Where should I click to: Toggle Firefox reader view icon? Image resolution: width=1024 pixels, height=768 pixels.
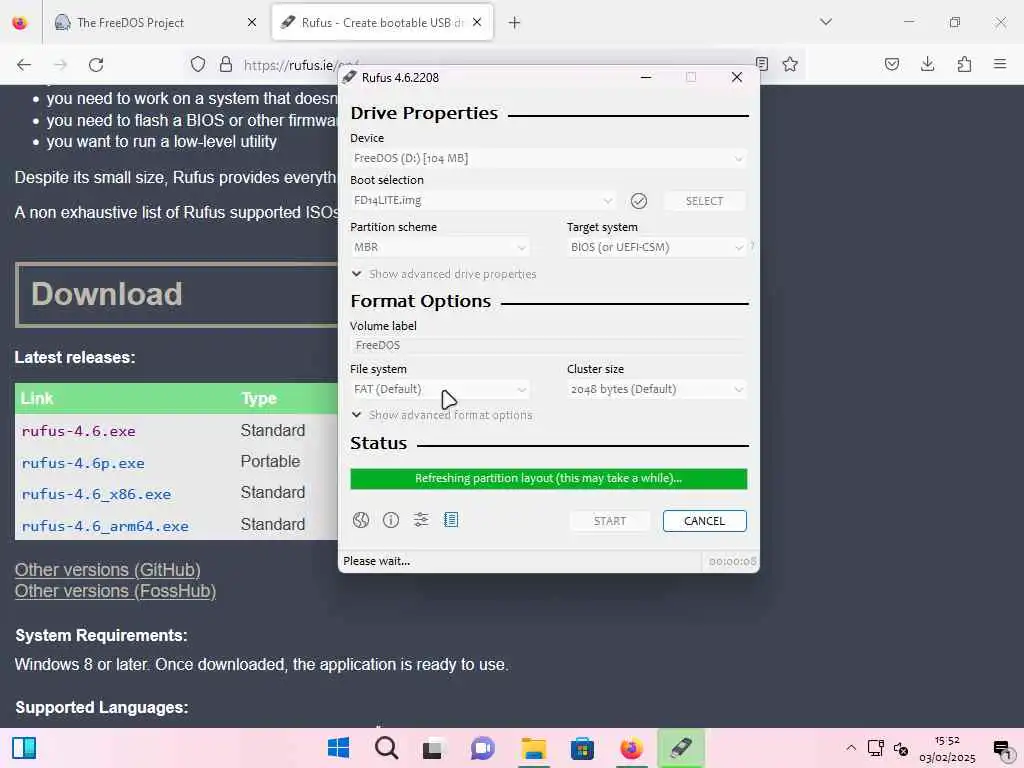coord(761,63)
